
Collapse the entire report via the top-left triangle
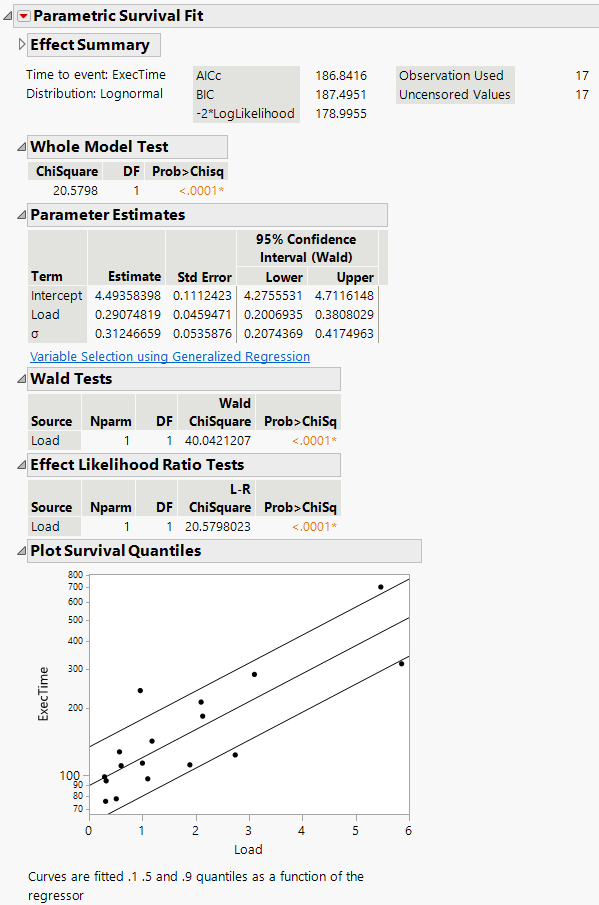pos(7,15)
